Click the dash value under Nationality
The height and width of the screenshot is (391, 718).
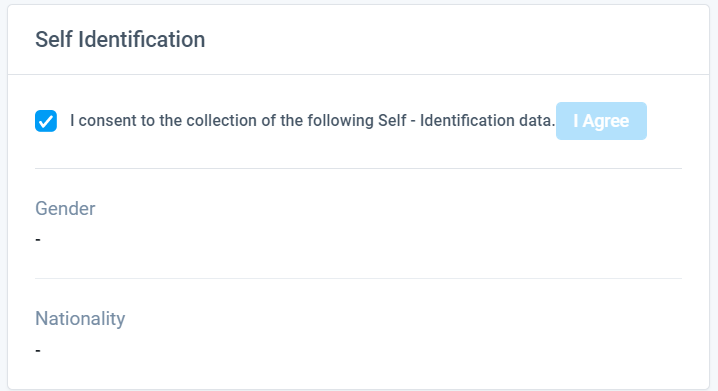pos(38,350)
